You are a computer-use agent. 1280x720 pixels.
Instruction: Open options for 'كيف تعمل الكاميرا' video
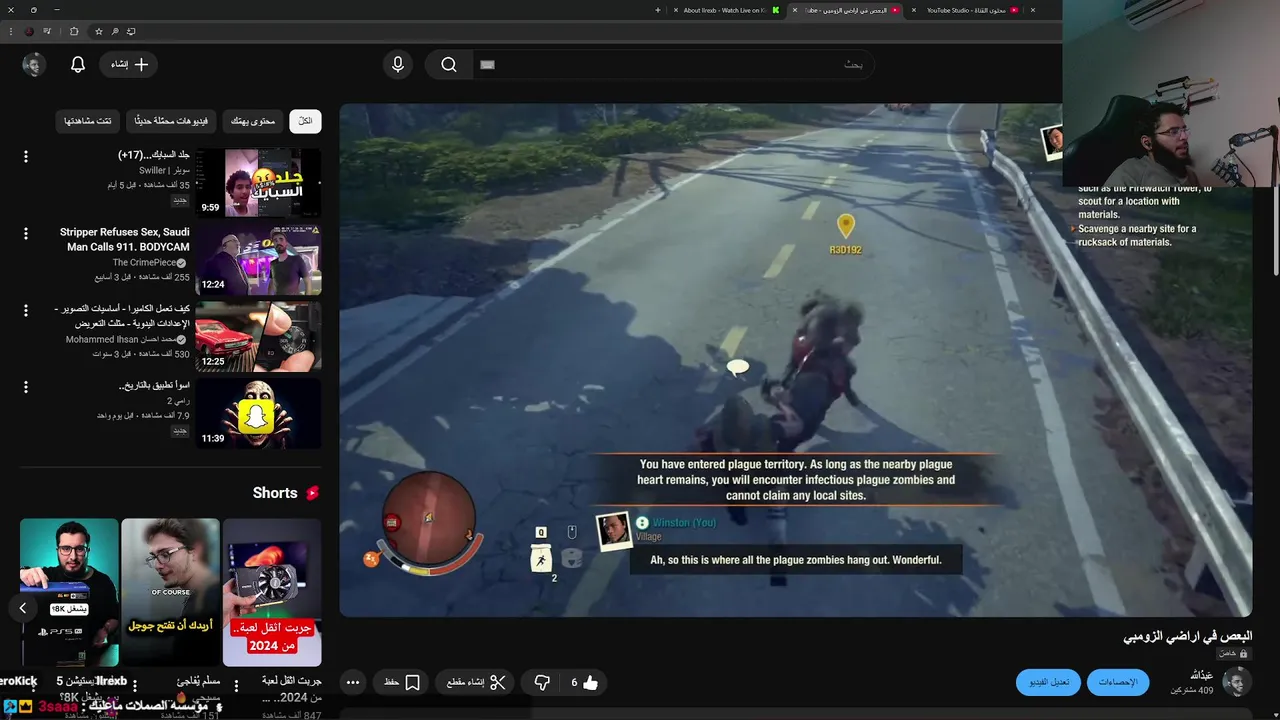click(26, 310)
